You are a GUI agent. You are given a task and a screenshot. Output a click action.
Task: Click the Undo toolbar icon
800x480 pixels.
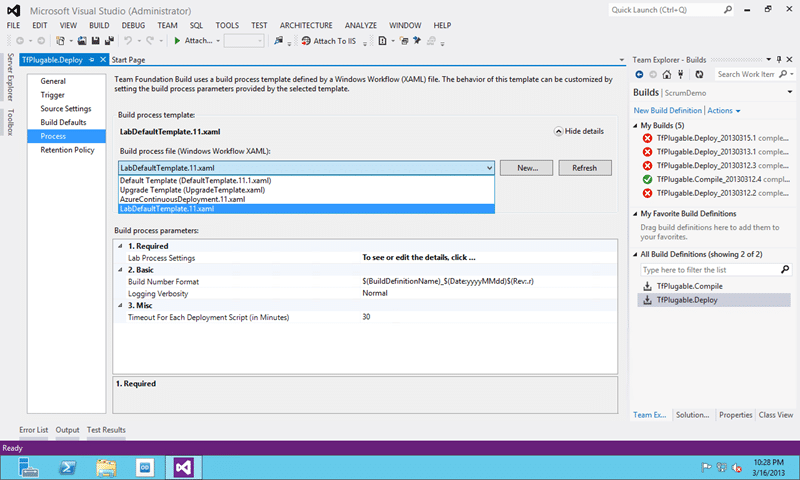(x=128, y=41)
